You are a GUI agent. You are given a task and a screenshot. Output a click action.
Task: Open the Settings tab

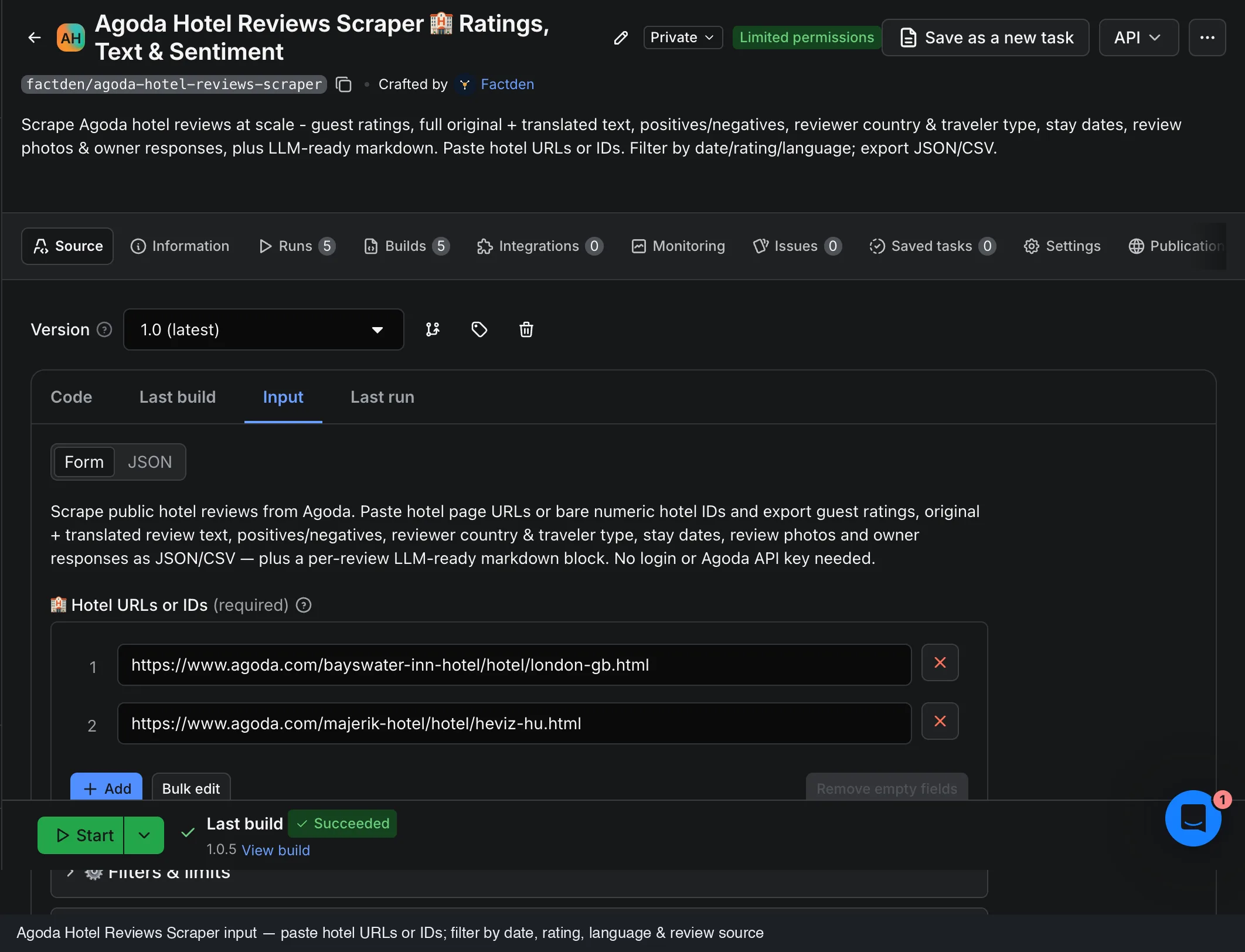click(1062, 246)
